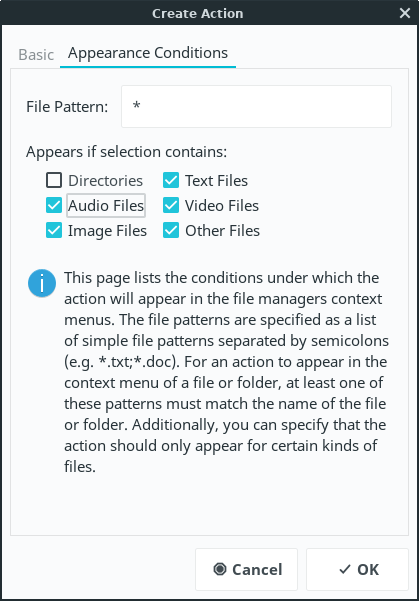The image size is (419, 601).
Task: Close the Create Action dialog
Action: [405, 13]
